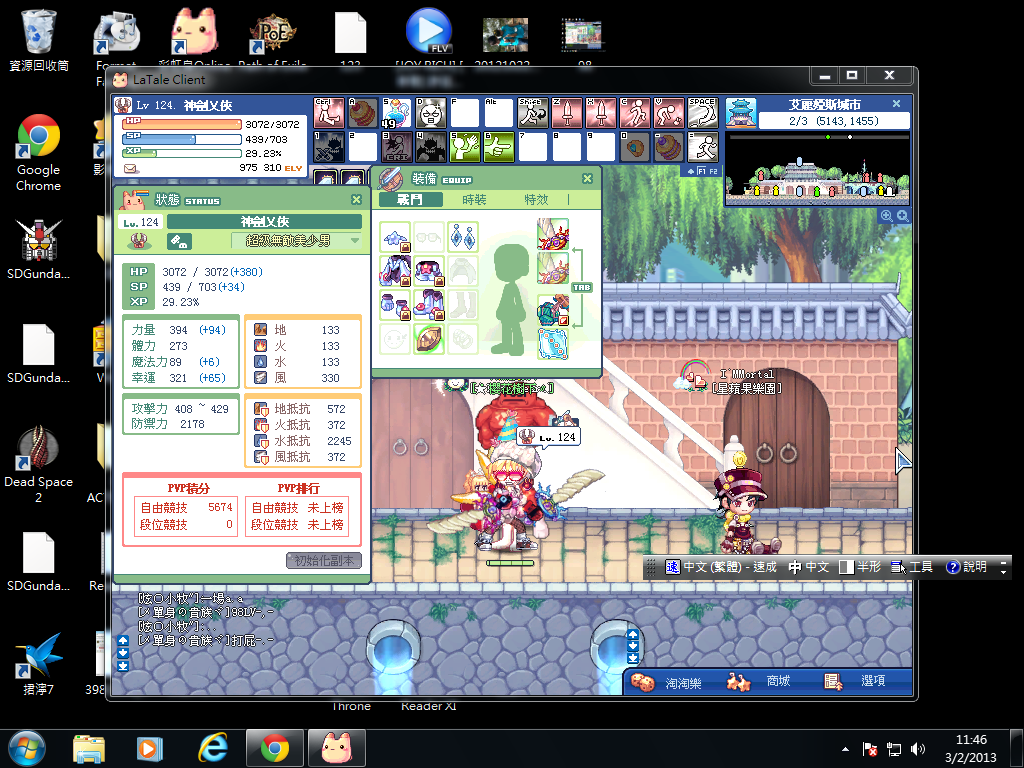This screenshot has height=768, width=1024.
Task: Close the 狀態 status panel
Action: click(357, 200)
